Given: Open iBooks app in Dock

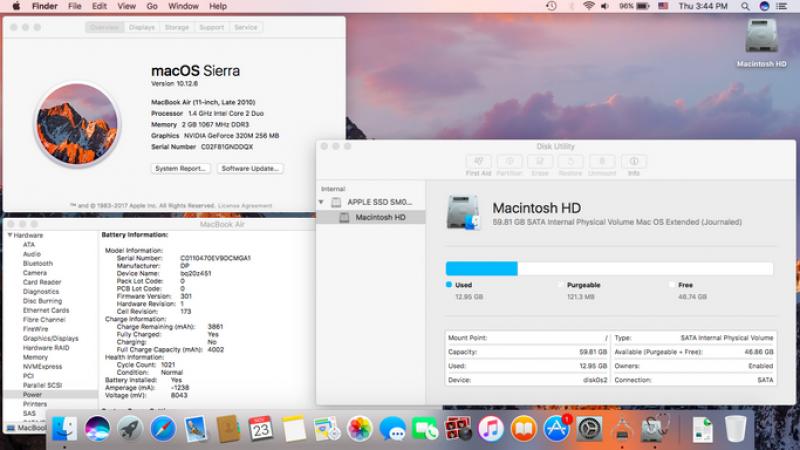Looking at the screenshot, I should (523, 429).
